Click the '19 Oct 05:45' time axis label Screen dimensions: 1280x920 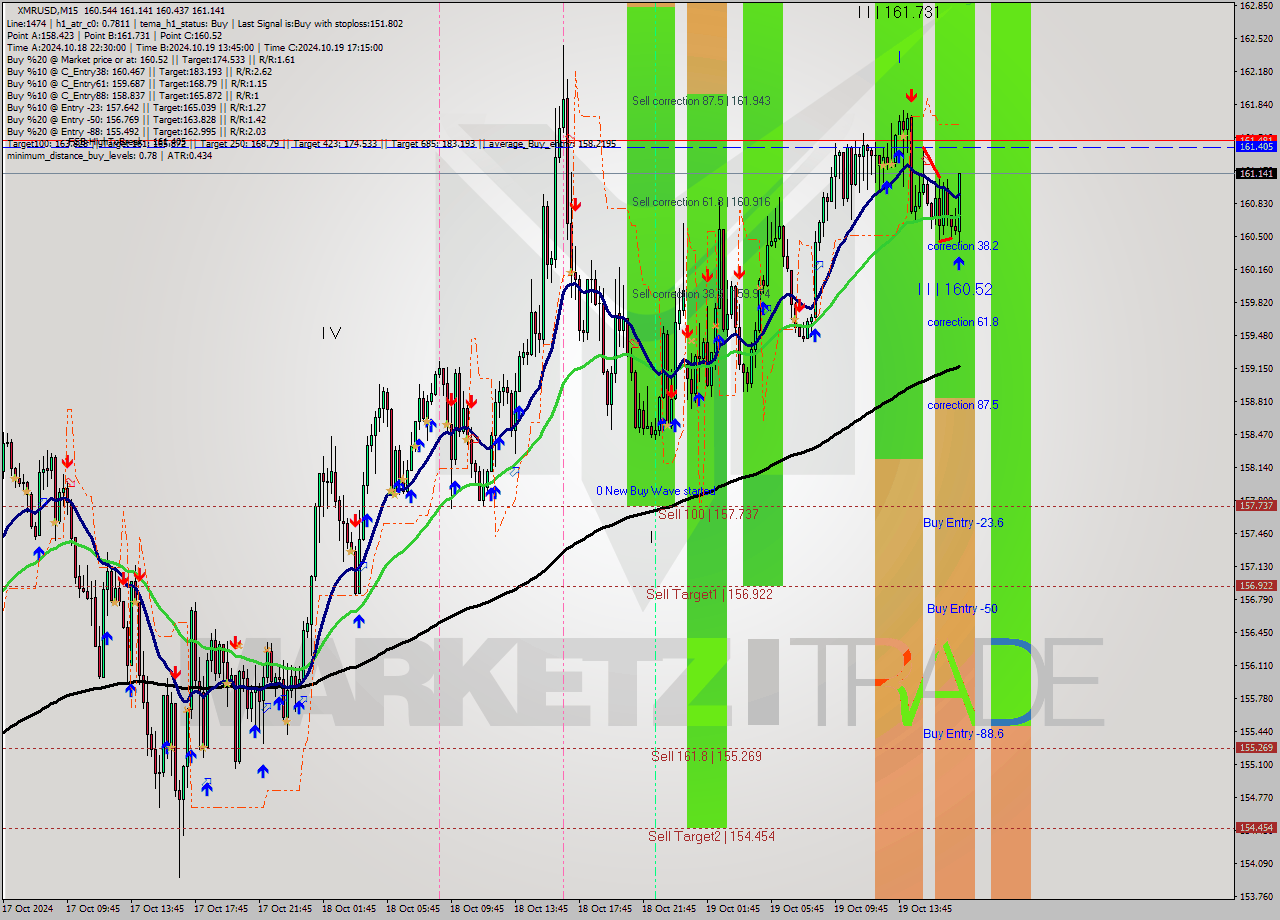coord(797,909)
